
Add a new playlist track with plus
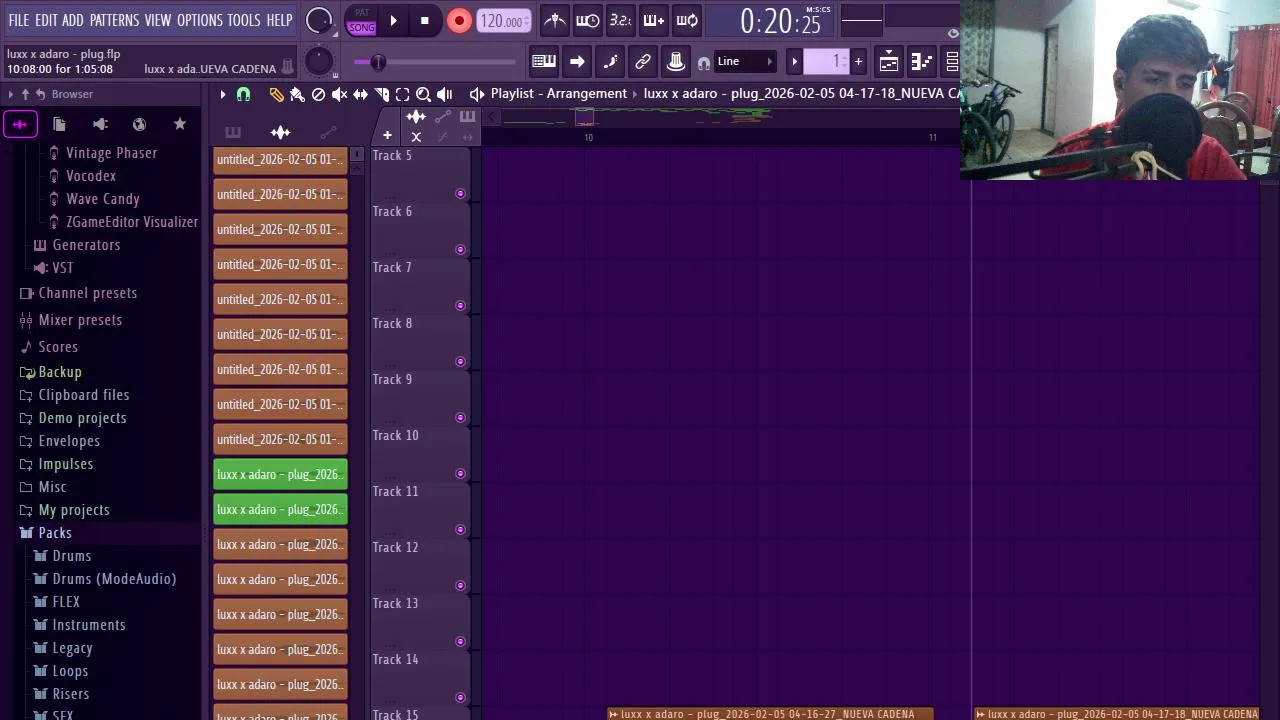(387, 135)
